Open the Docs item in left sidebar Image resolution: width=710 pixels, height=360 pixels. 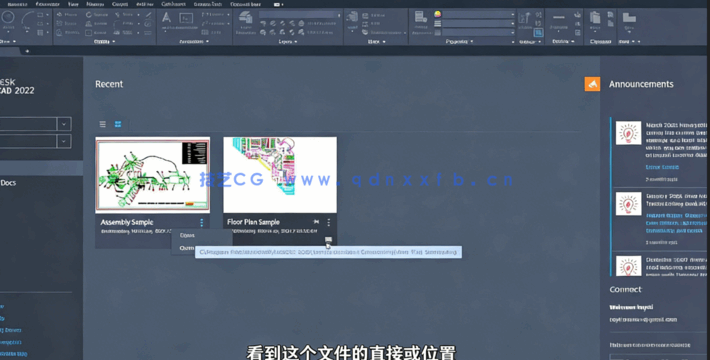click(8, 183)
